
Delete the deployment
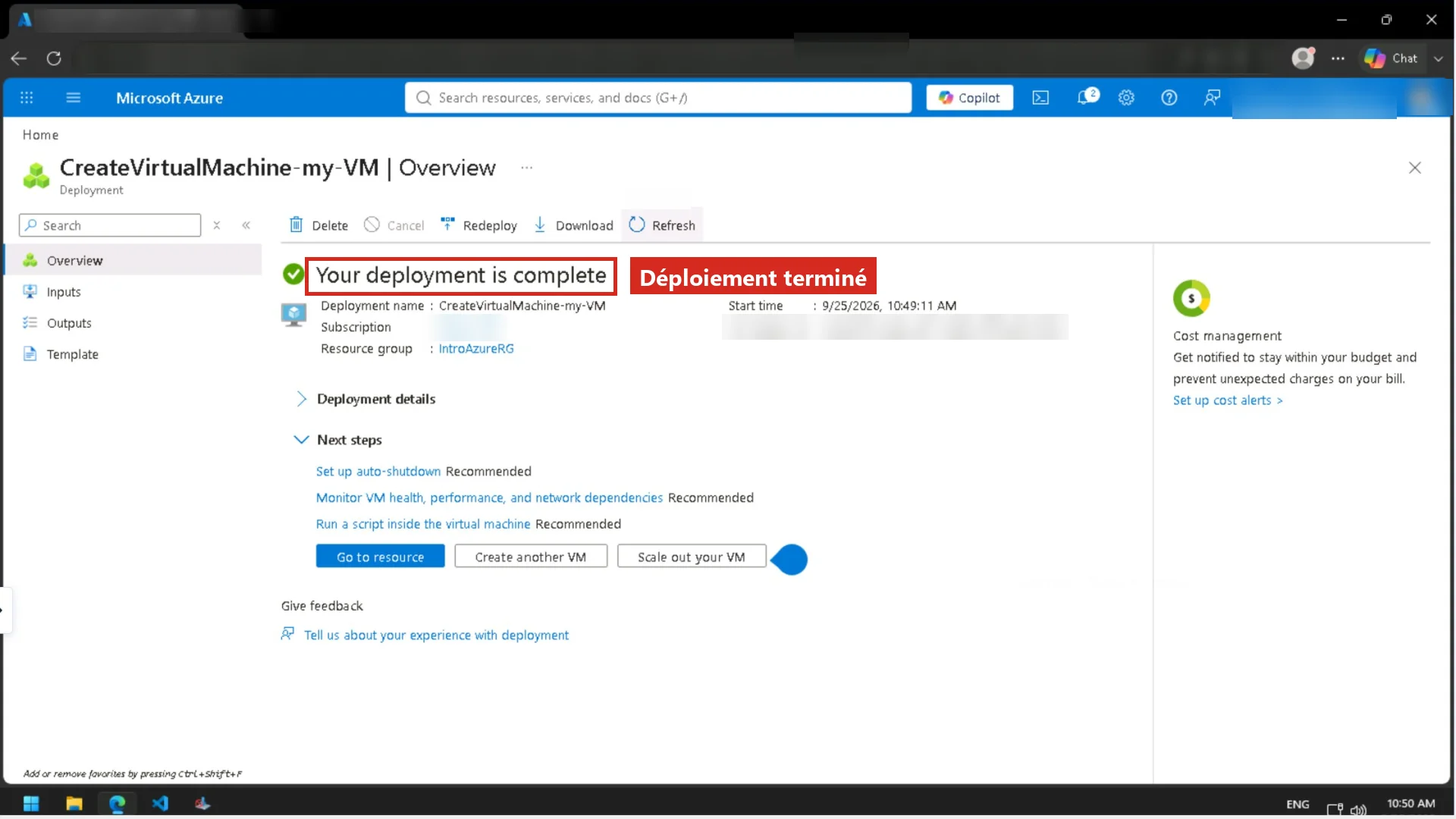pyautogui.click(x=318, y=225)
